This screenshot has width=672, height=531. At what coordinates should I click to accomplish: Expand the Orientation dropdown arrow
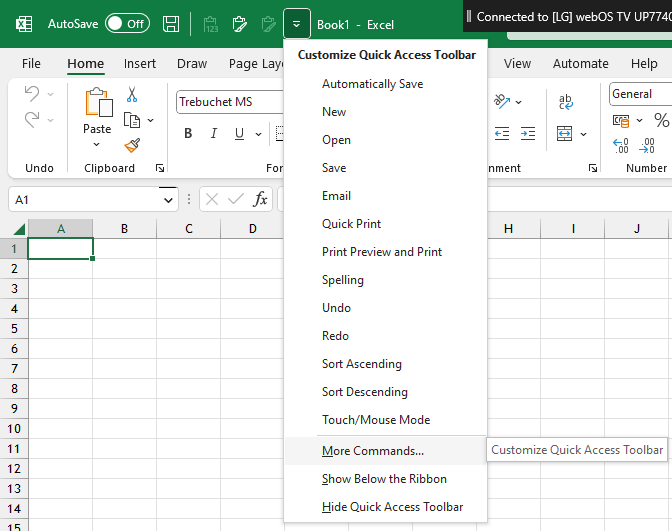[519, 102]
